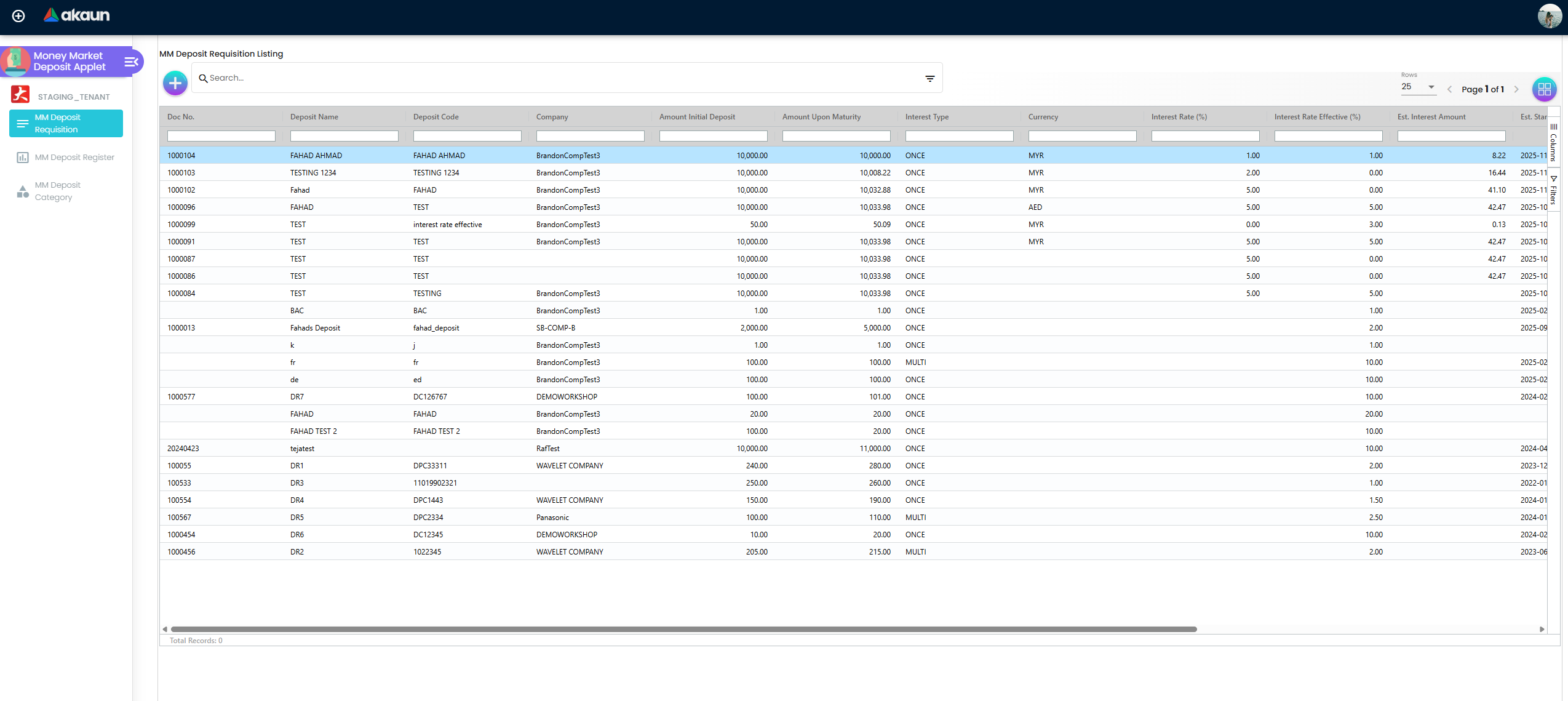Click 'Page 1 of 1' indicator
The image size is (1568, 701).
(x=1483, y=89)
